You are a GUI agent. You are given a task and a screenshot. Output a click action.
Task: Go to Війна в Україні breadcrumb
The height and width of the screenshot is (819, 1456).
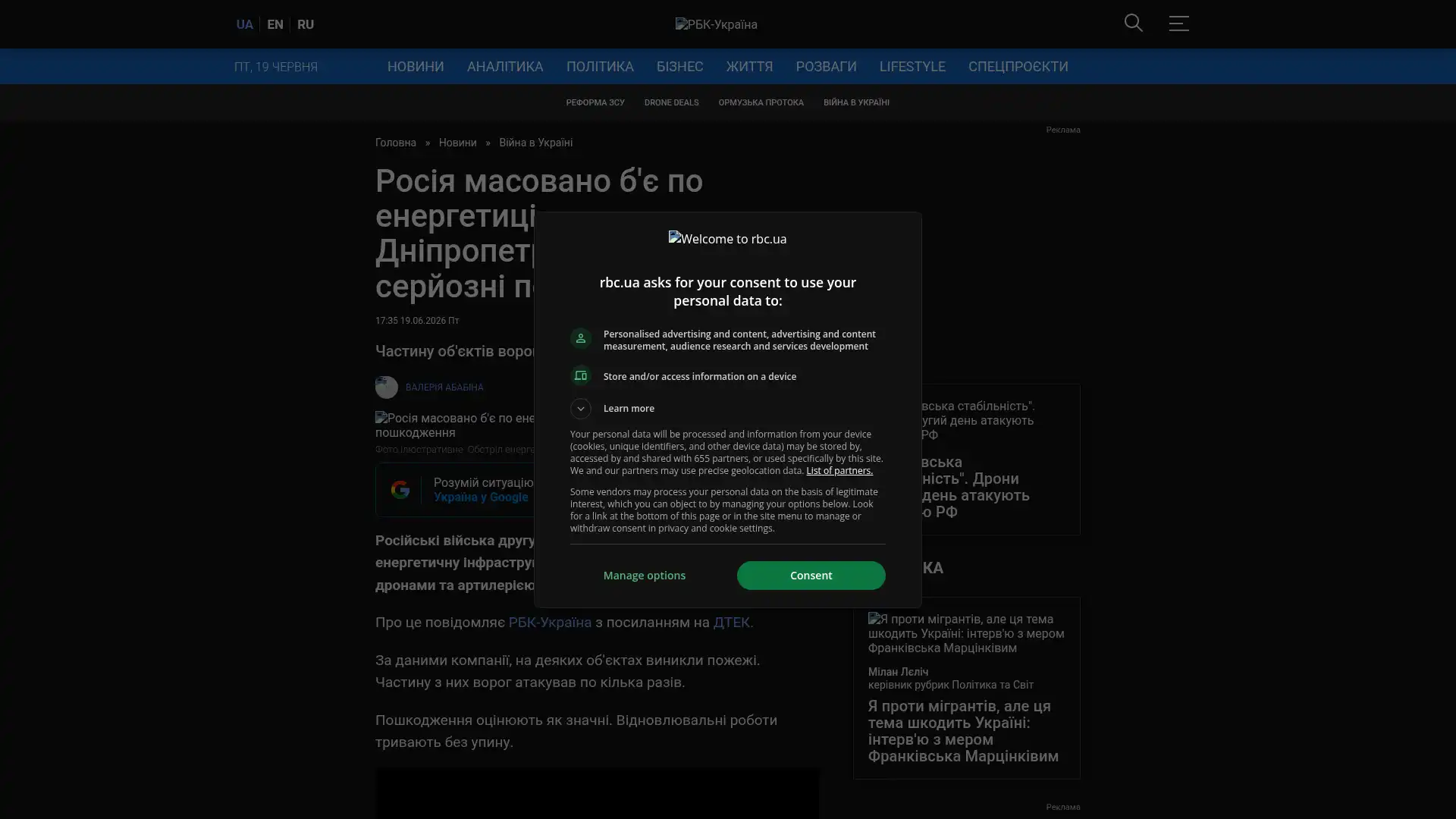535,143
